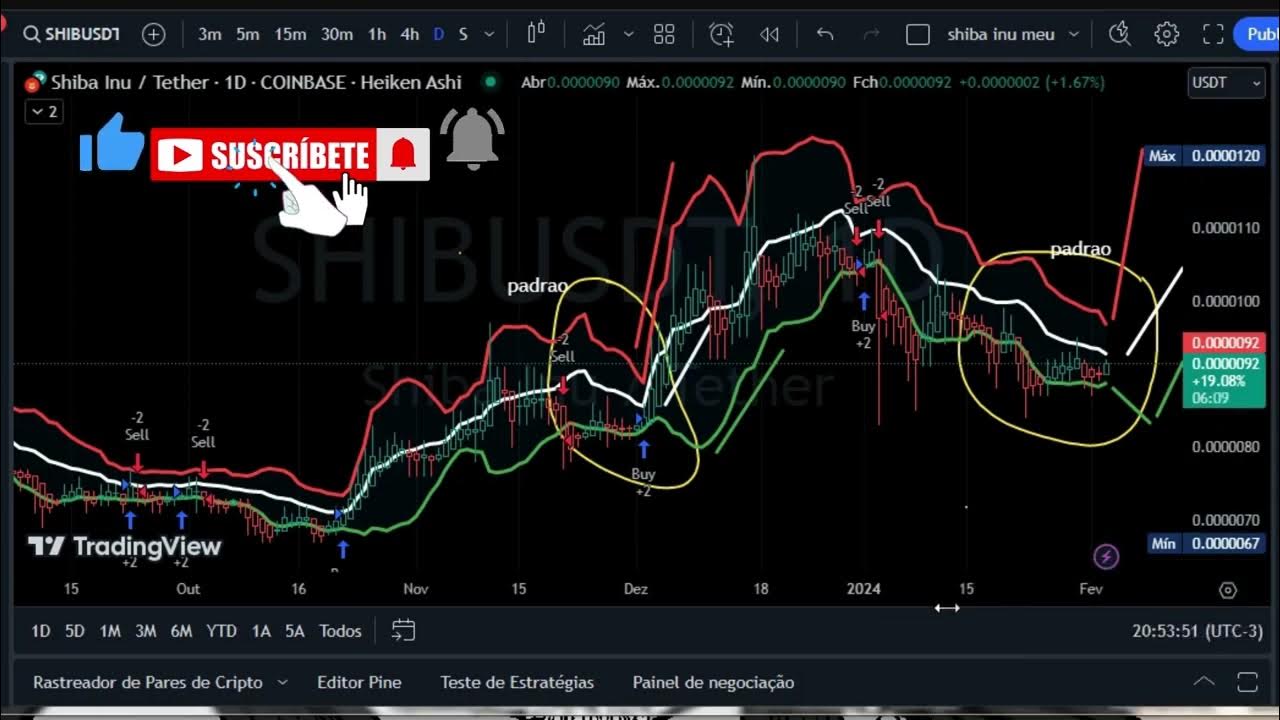Viewport: 1280px width, 720px height.
Task: Select the 1A date range
Action: (261, 631)
